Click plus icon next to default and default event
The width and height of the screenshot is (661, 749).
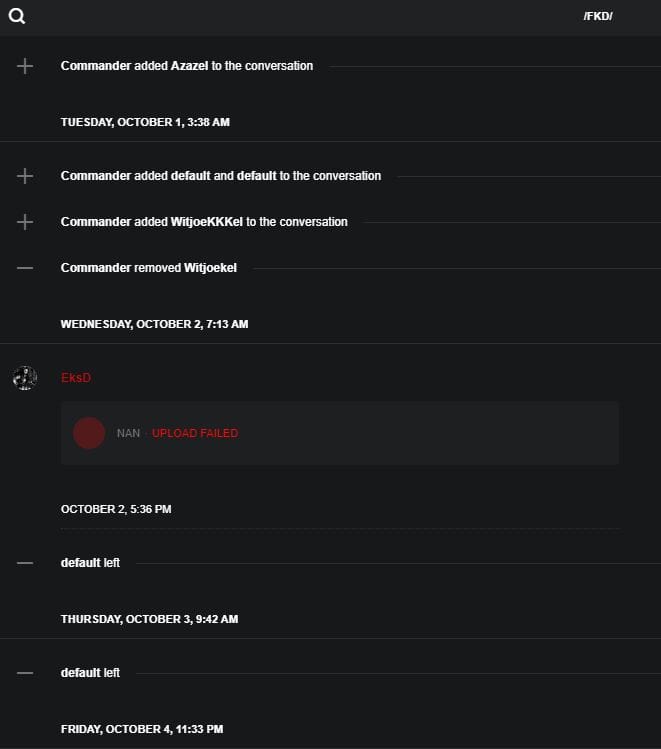[x=25, y=176]
